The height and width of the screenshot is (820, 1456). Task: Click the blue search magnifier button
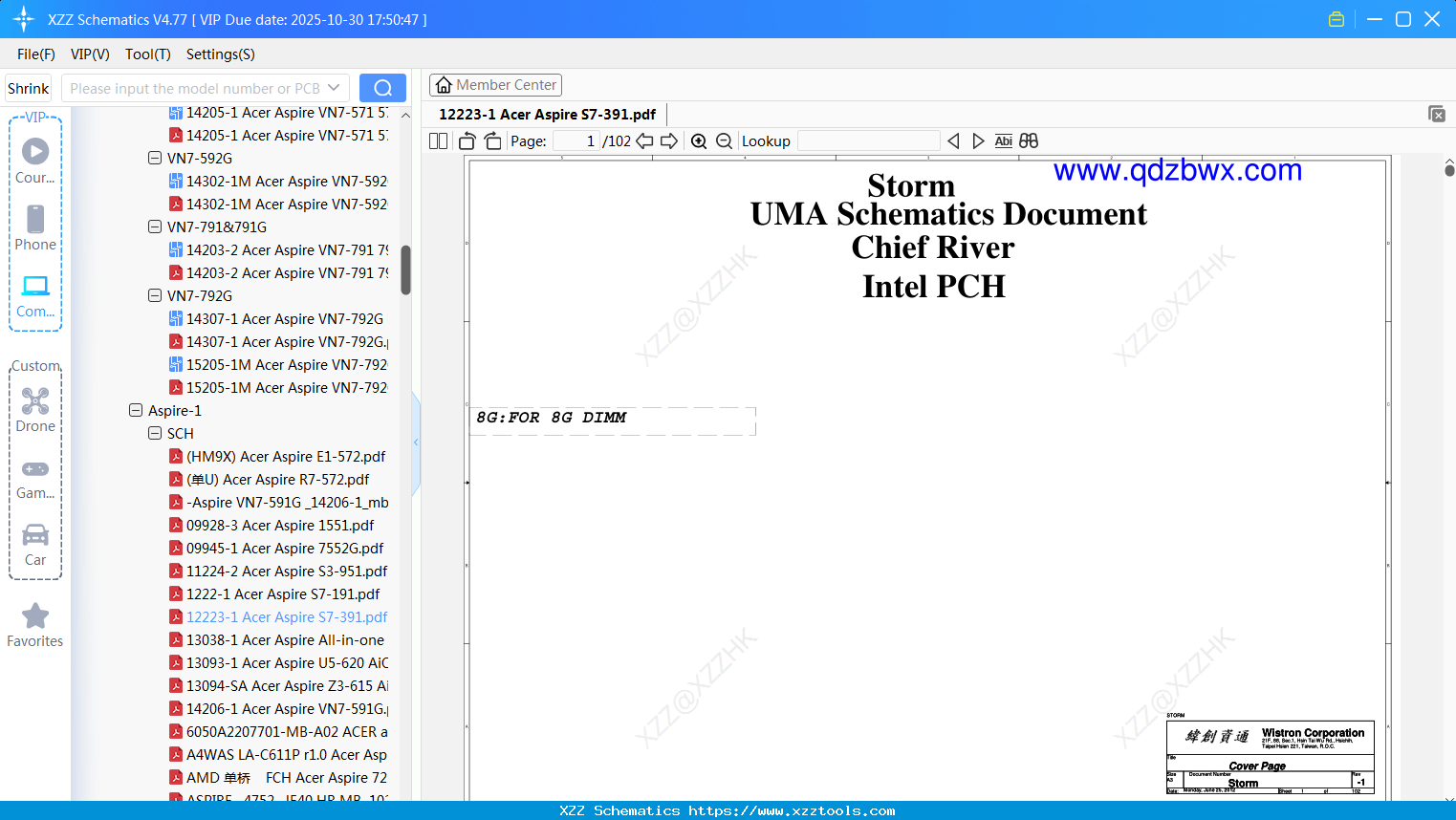click(x=382, y=88)
